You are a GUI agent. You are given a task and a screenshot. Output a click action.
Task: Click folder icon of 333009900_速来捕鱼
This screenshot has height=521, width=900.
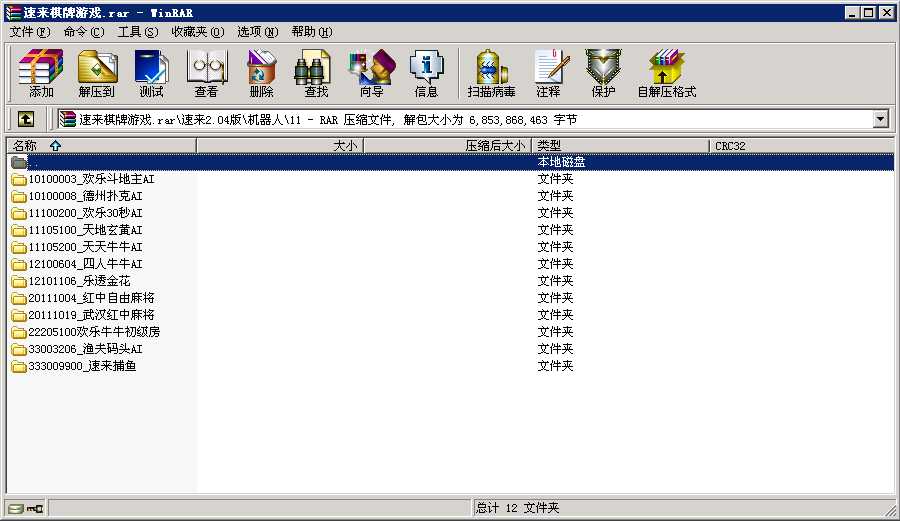pos(19,366)
